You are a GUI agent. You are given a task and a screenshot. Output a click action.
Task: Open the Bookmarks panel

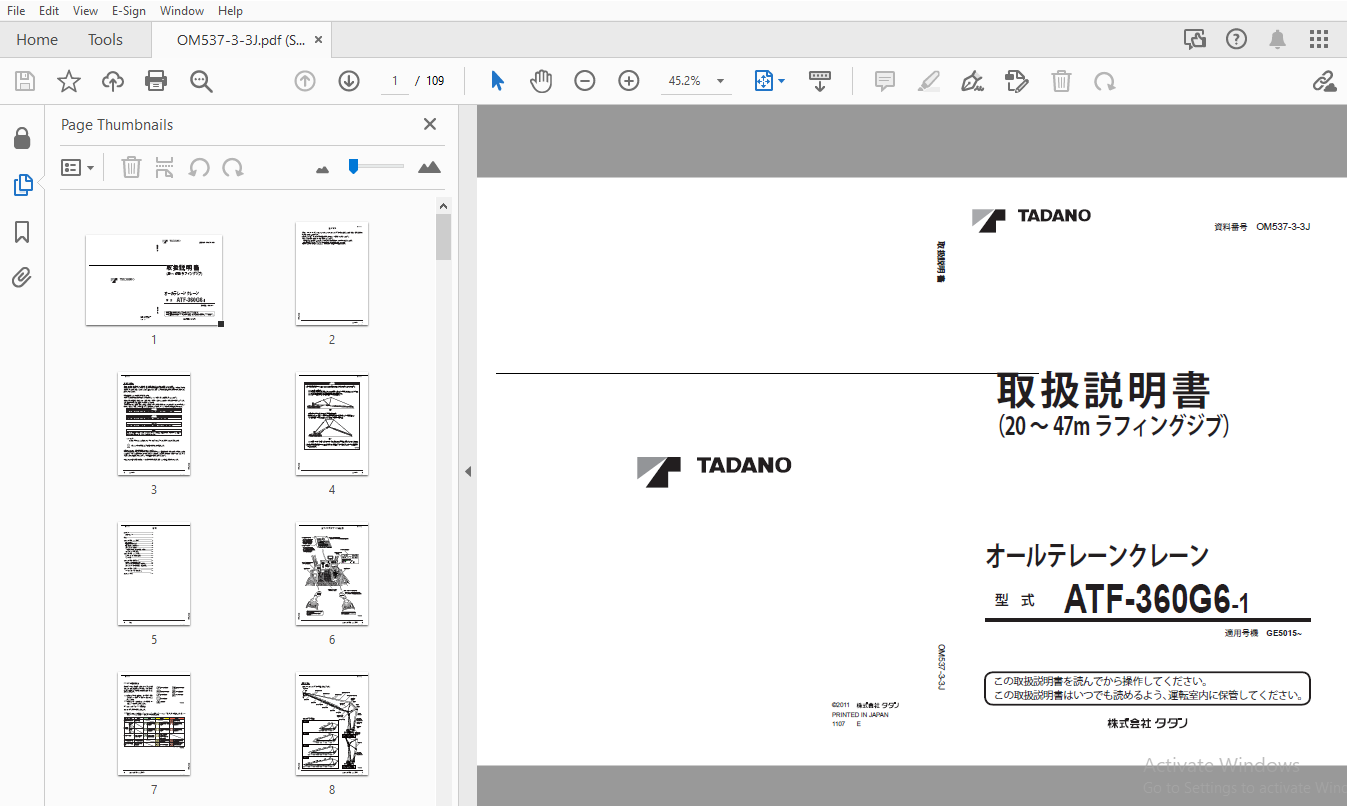(x=22, y=232)
